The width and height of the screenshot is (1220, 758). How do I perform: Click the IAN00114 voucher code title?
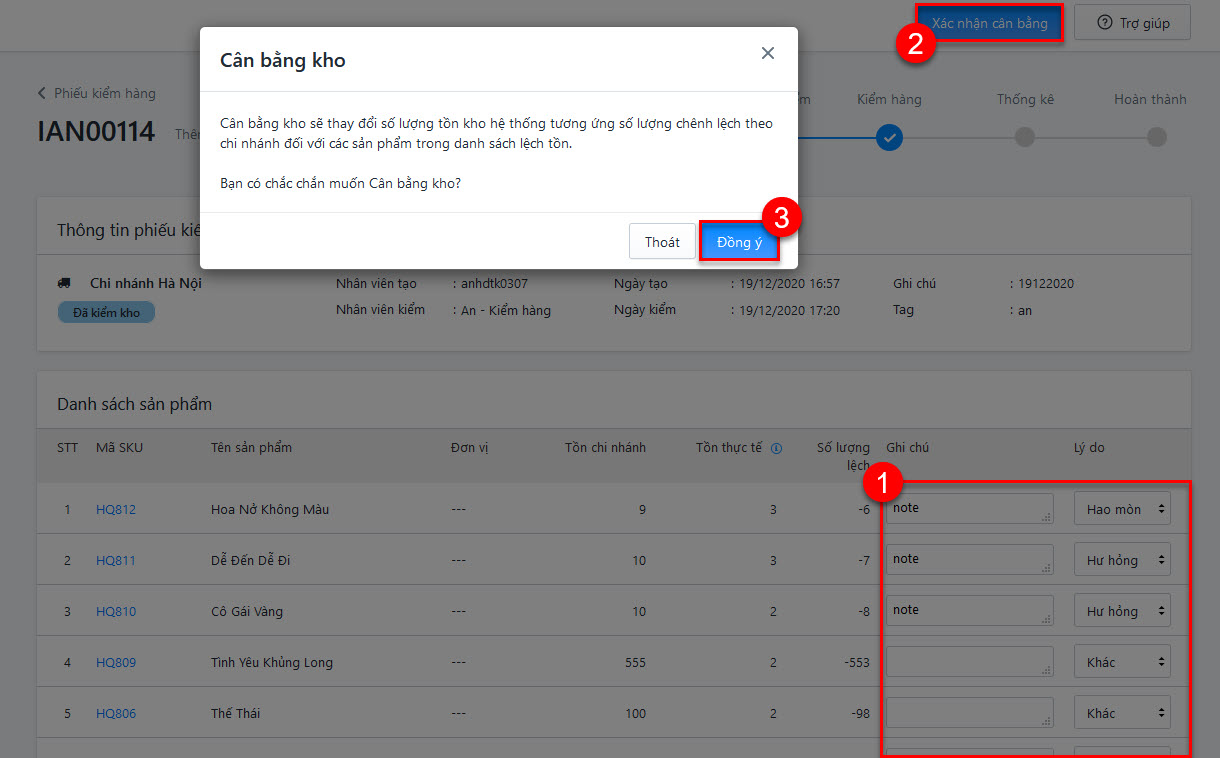[96, 131]
